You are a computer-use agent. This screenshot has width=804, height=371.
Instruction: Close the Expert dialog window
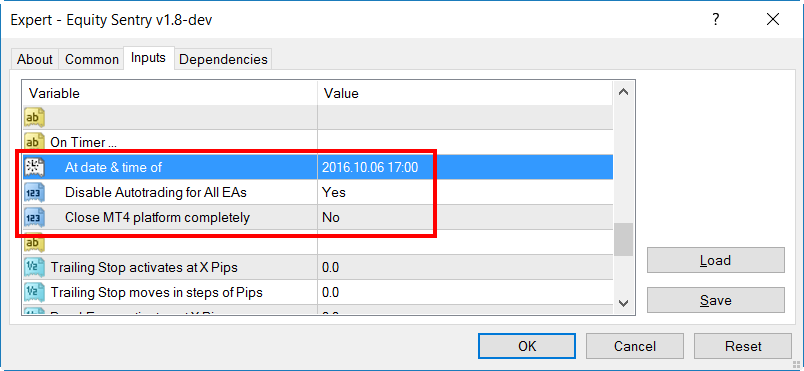click(x=773, y=20)
